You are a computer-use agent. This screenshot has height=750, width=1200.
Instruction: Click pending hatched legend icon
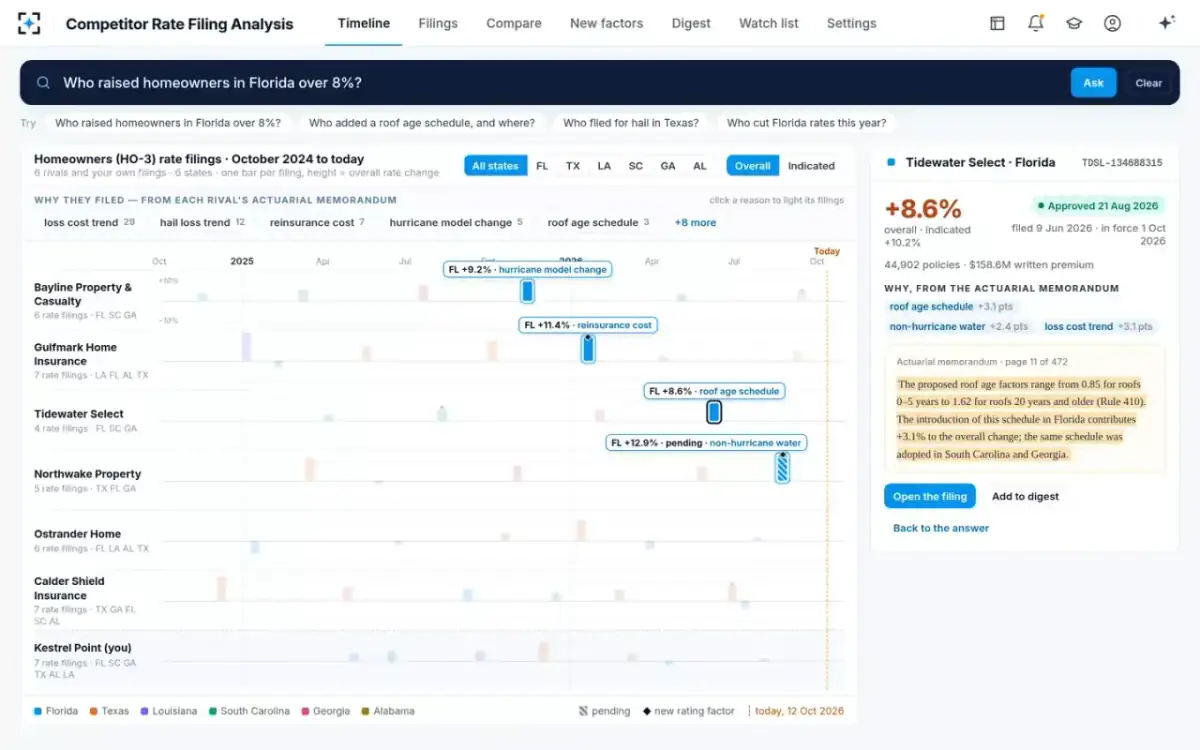583,711
